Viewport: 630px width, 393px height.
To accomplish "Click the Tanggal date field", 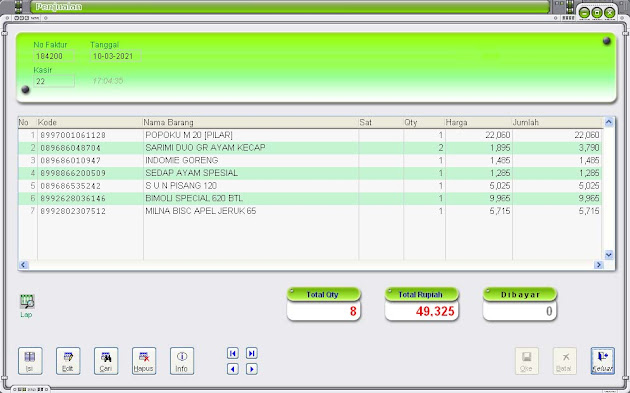I will tap(115, 56).
